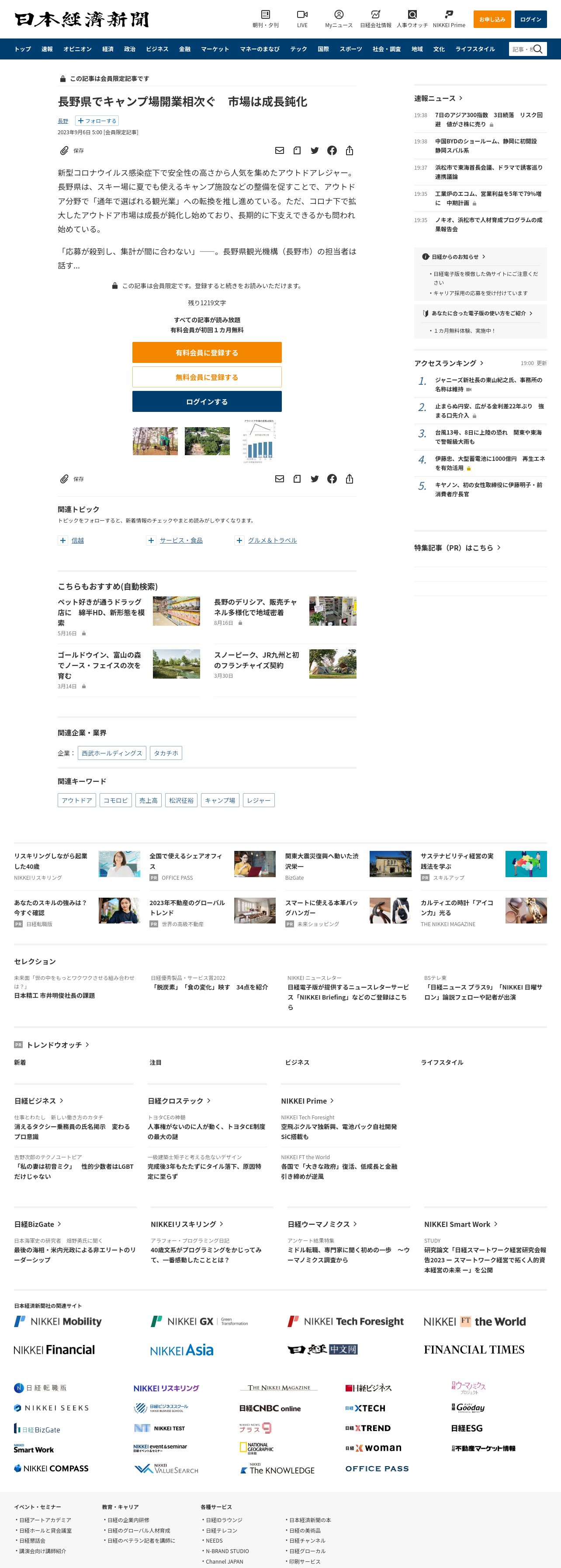Click the top upload/share arrow icon

349,150
